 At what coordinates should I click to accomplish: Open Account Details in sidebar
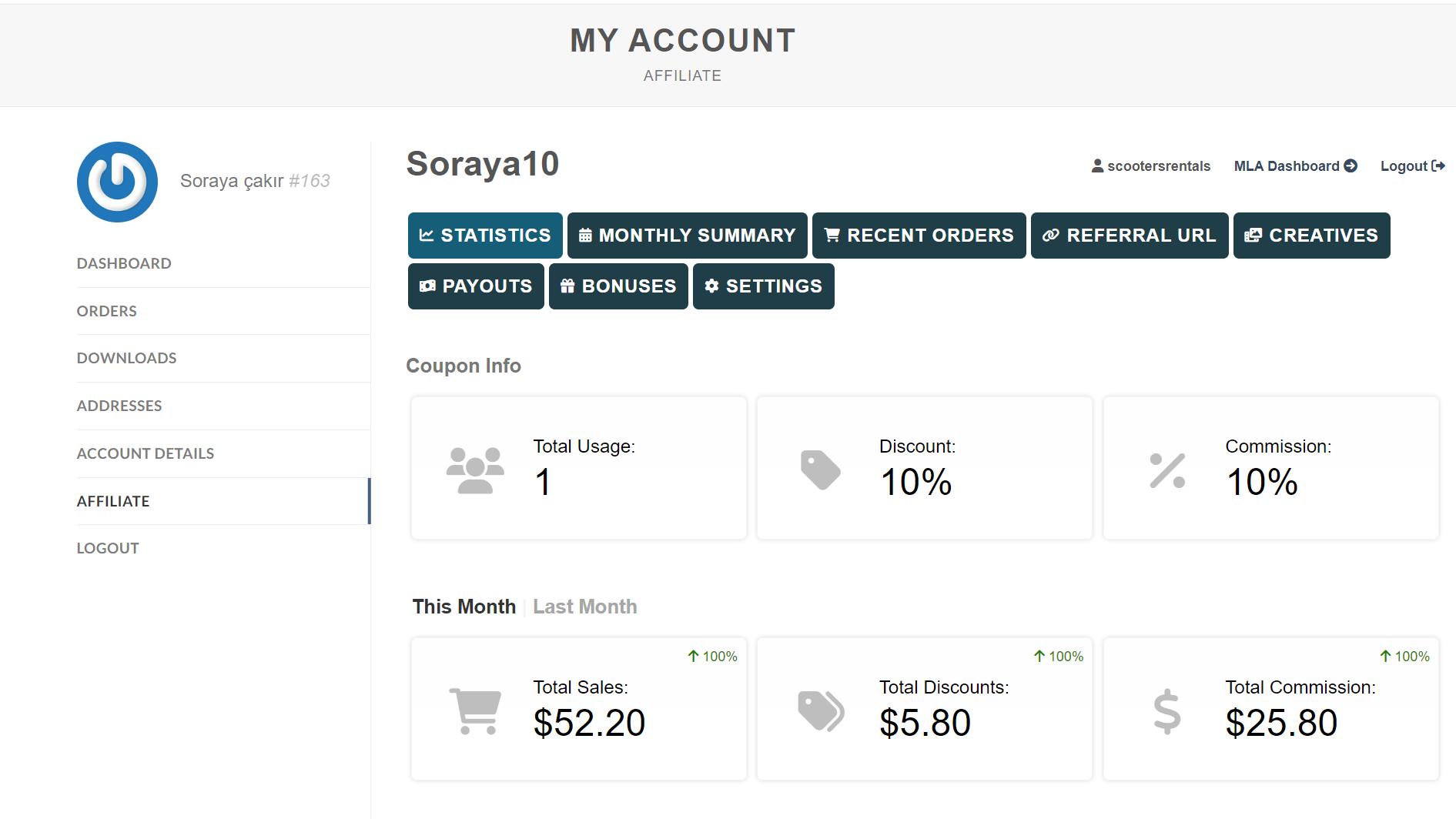(146, 453)
